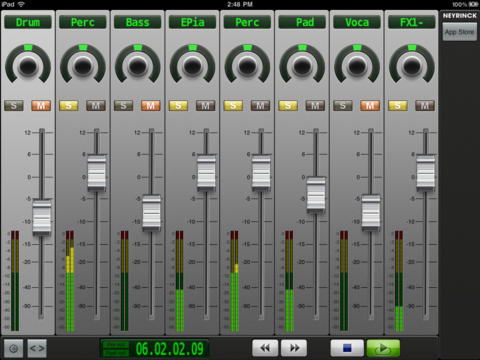Select the Pad track name label
480x360 pixels.
302,22
